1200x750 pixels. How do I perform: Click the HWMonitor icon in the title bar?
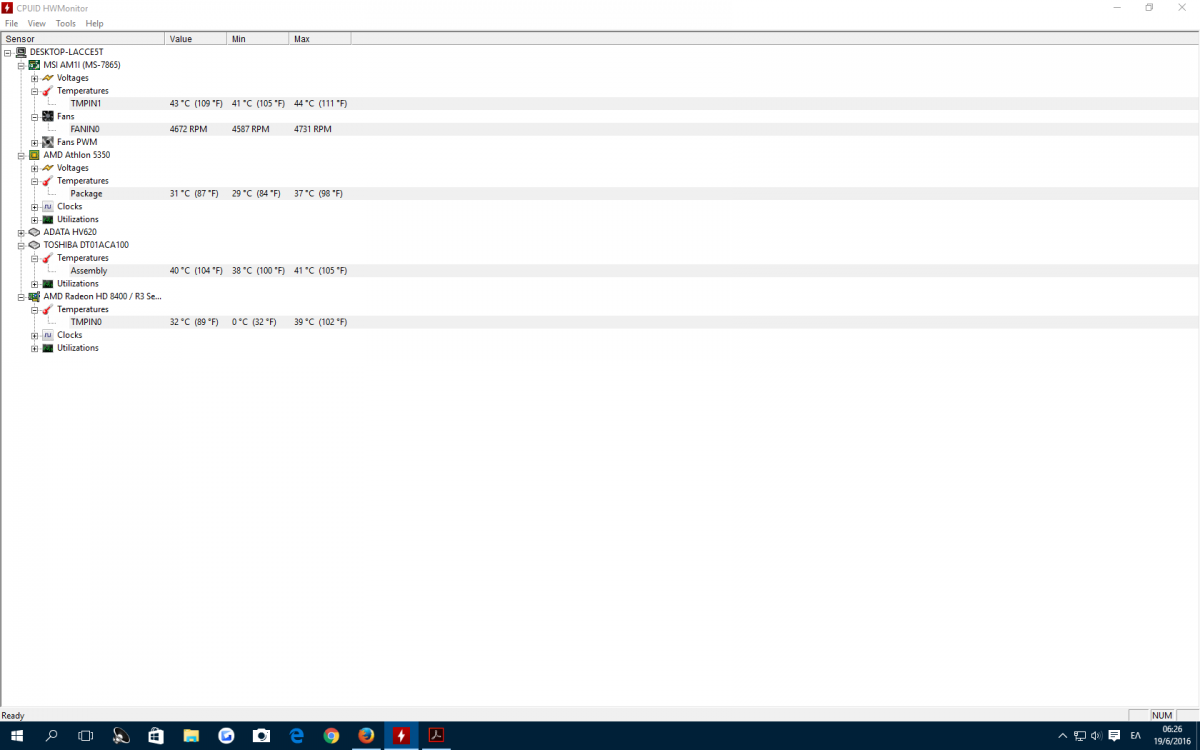tap(8, 7)
